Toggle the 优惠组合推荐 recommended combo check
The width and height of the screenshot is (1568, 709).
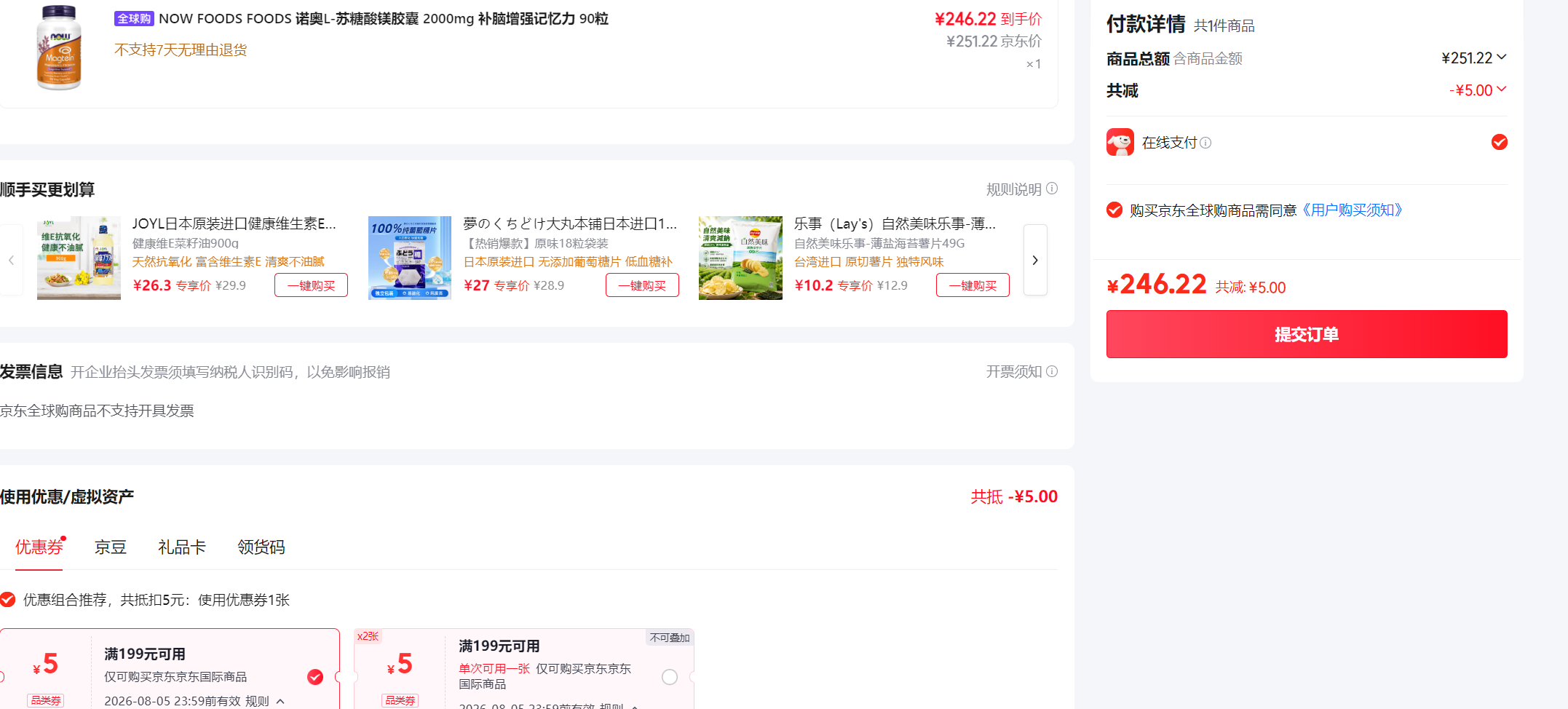click(7, 599)
